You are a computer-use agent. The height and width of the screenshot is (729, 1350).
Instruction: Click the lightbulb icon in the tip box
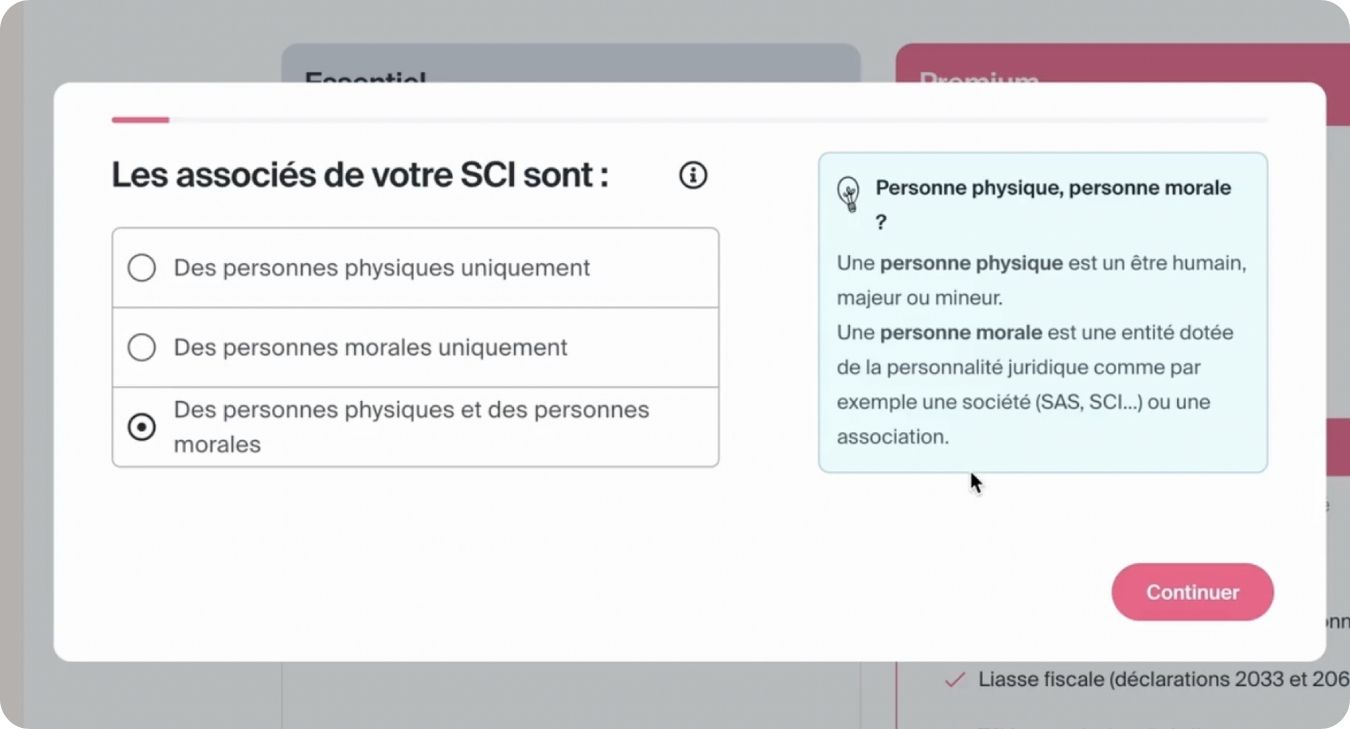point(848,193)
